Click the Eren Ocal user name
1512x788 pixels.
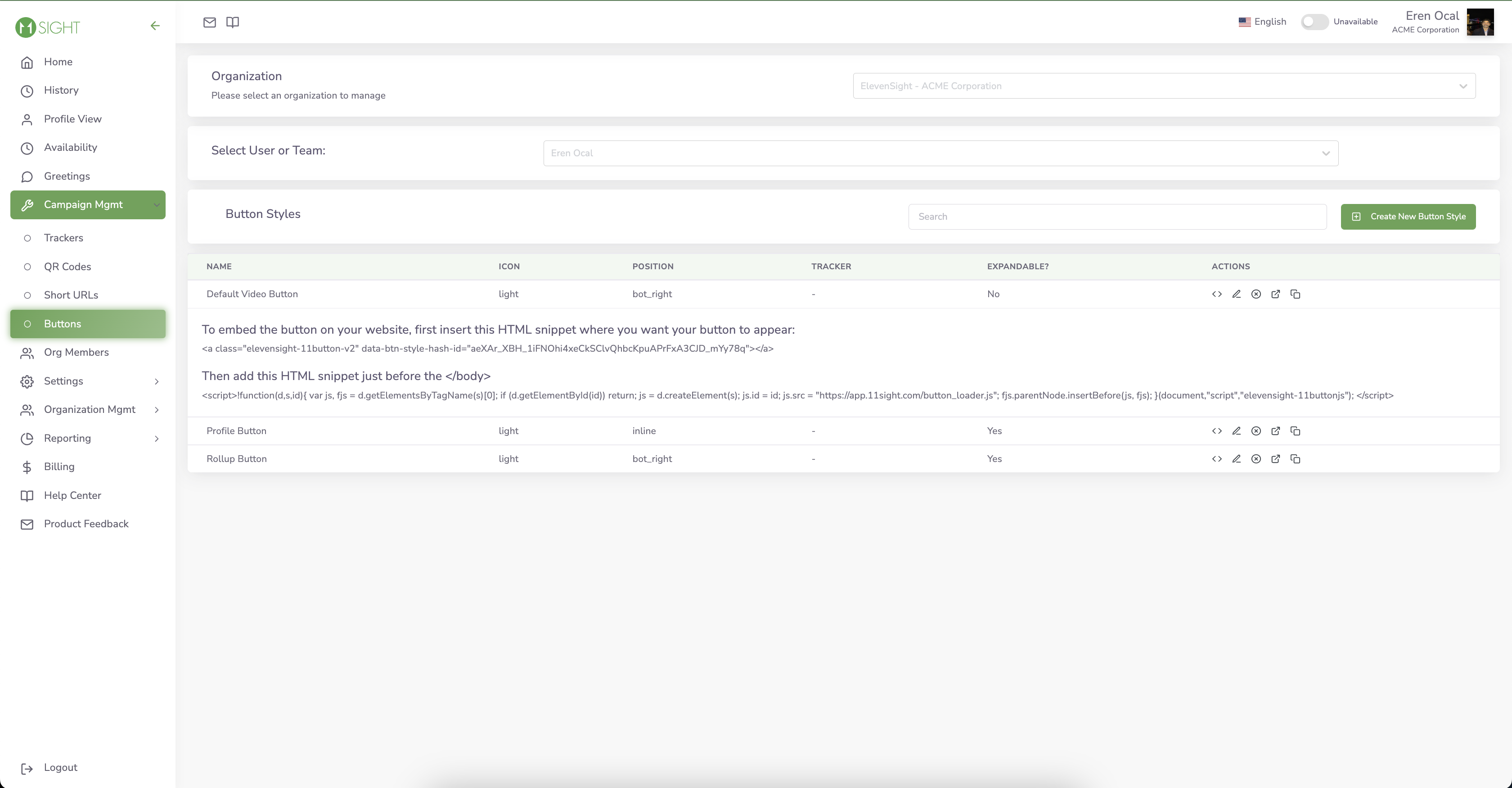(x=1431, y=16)
